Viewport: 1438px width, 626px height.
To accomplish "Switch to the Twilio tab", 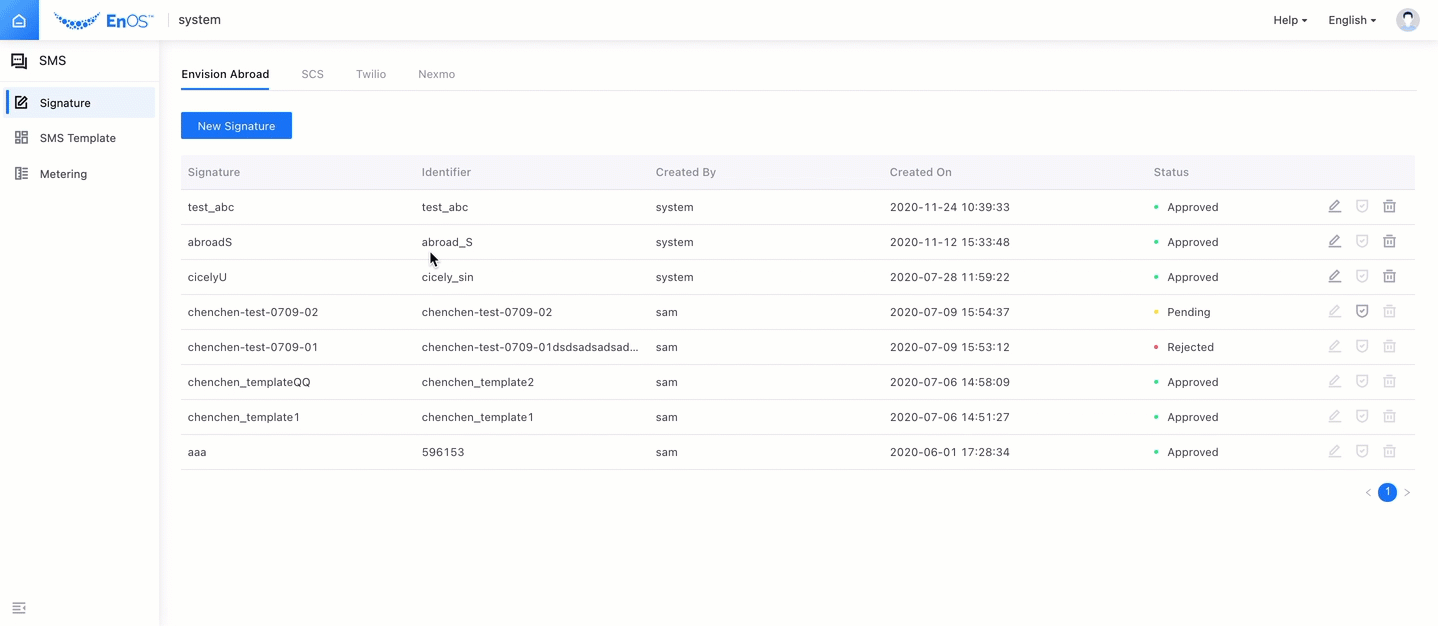I will [x=370, y=74].
